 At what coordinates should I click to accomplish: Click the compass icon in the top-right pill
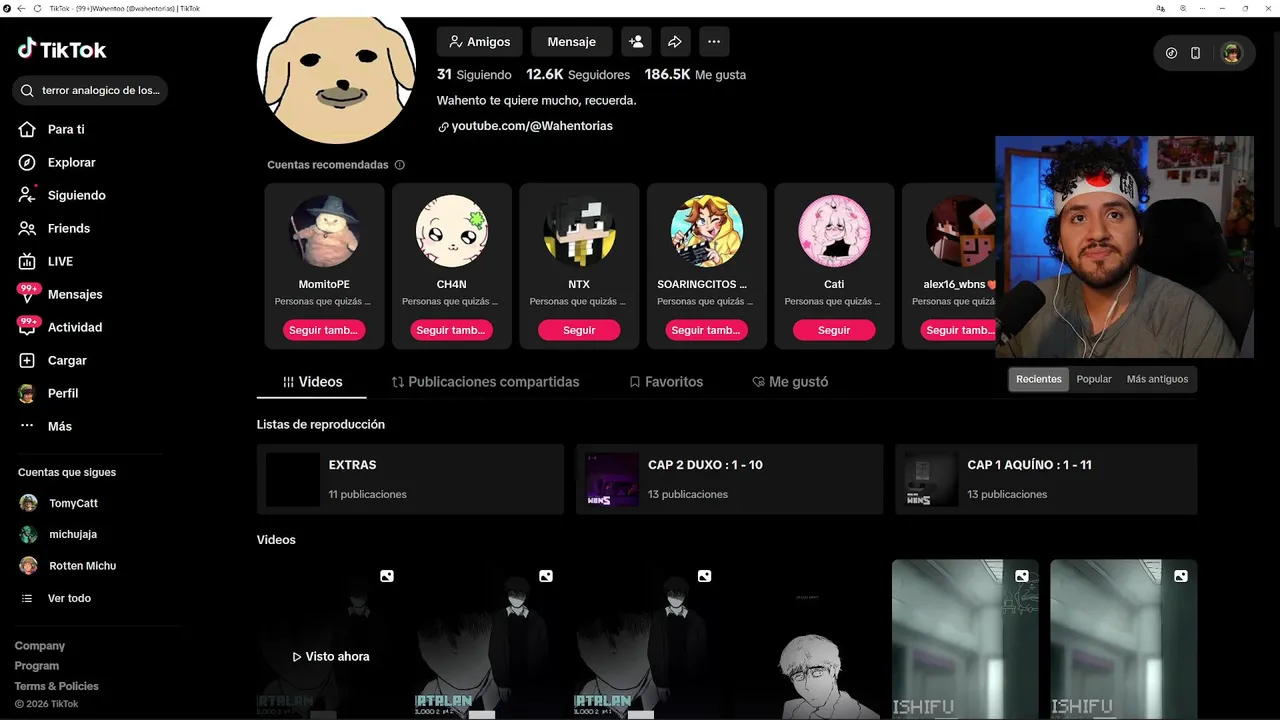(x=1171, y=53)
